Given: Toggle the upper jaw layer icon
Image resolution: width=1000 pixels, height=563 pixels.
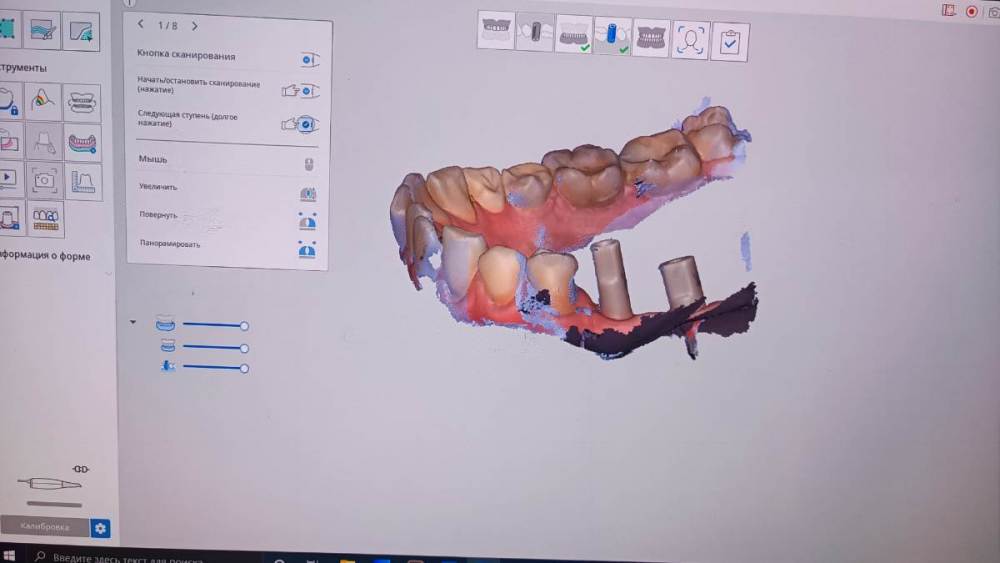Looking at the screenshot, I should (165, 325).
